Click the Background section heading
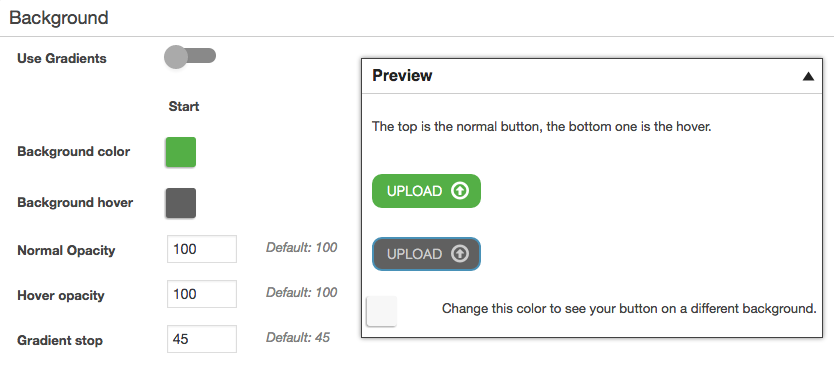Screen dimensions: 834x375 click(59, 18)
